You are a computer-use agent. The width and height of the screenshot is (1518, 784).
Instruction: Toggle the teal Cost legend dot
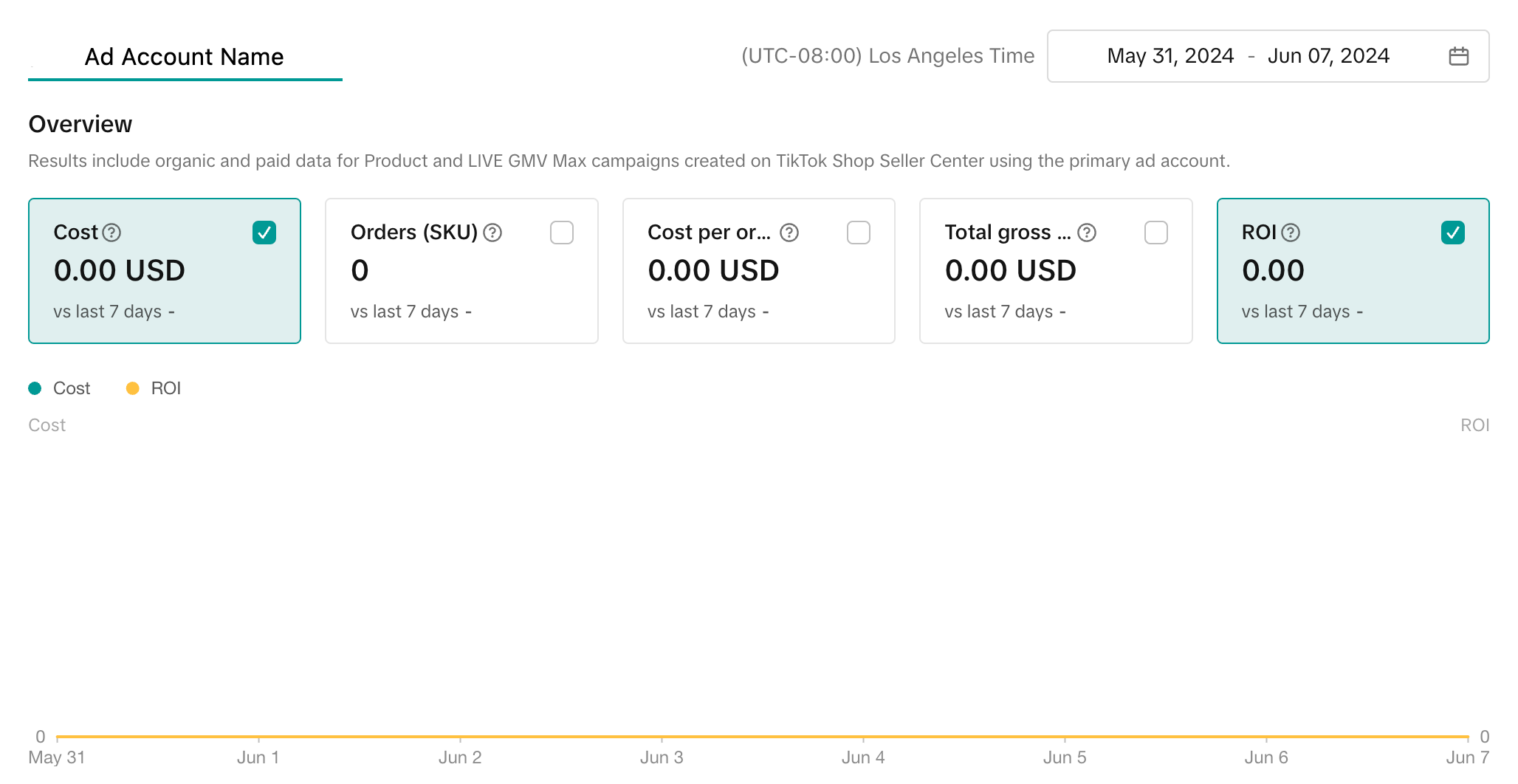pos(35,388)
